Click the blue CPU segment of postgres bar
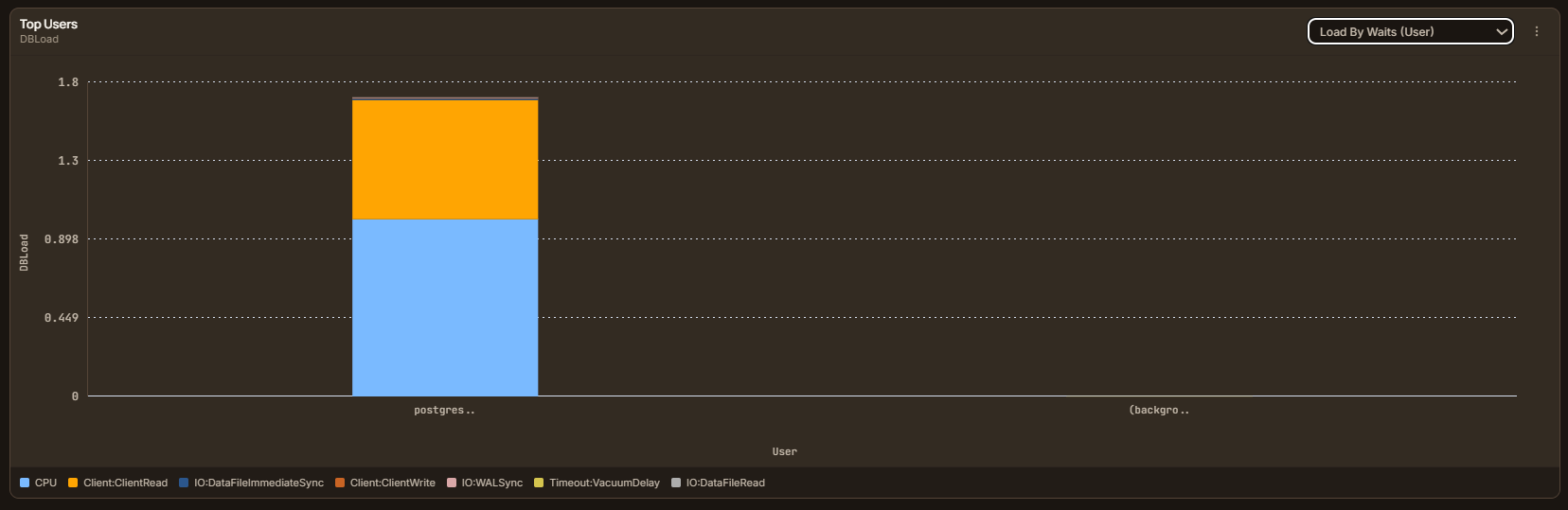The image size is (1568, 510). coord(445,308)
